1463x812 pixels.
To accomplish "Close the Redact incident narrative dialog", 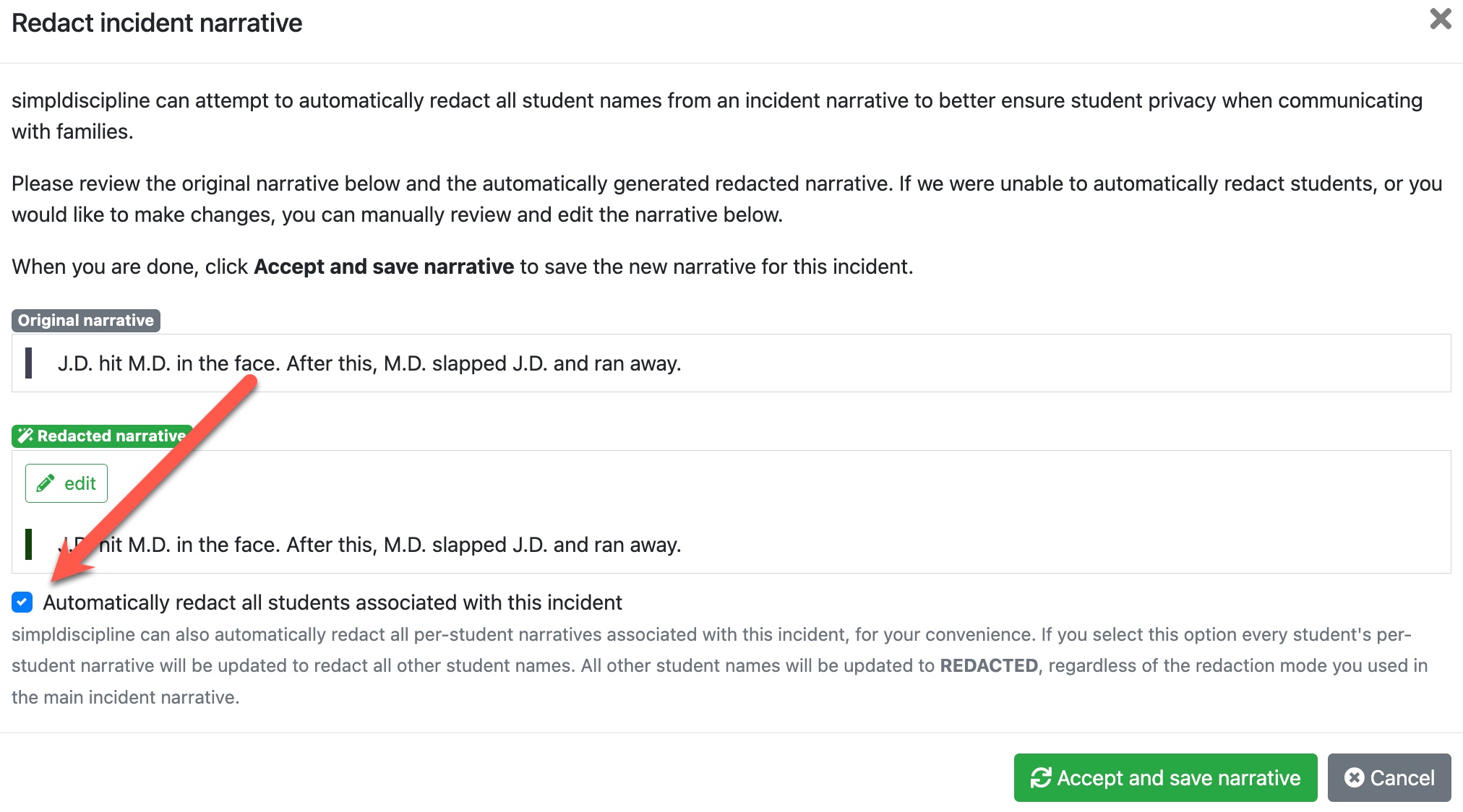I will (x=1440, y=20).
